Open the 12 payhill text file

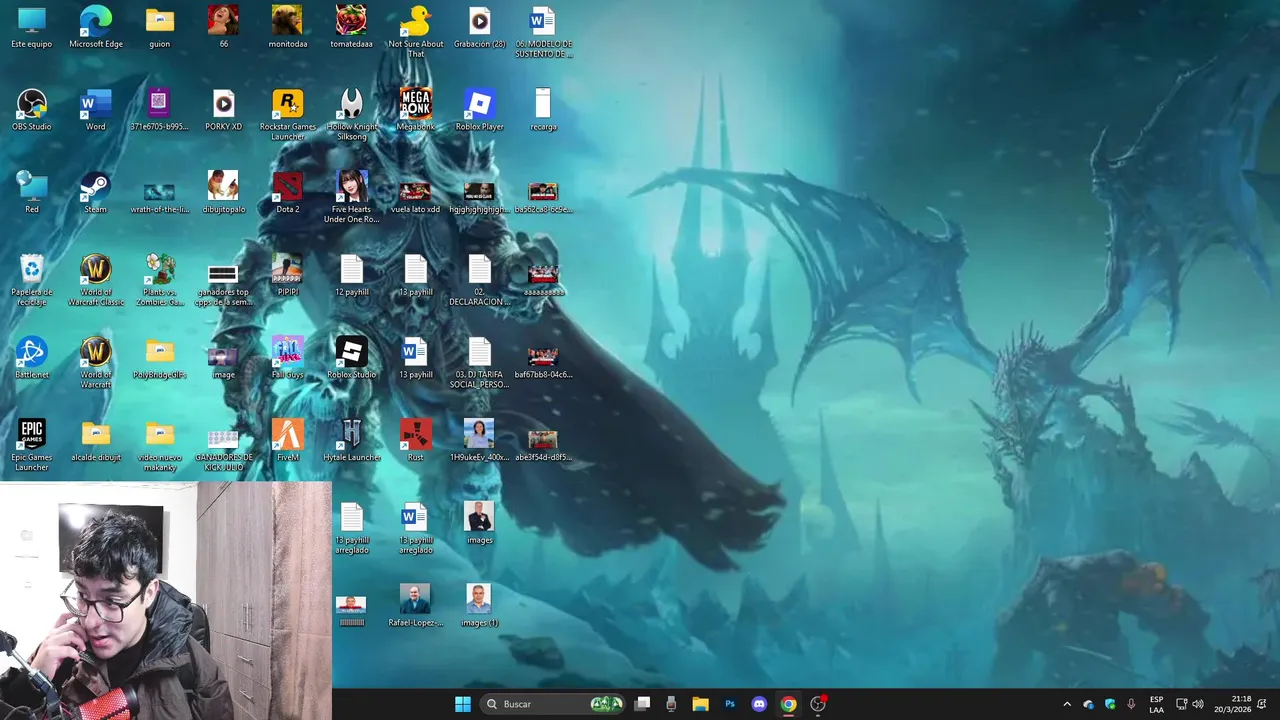(351, 275)
